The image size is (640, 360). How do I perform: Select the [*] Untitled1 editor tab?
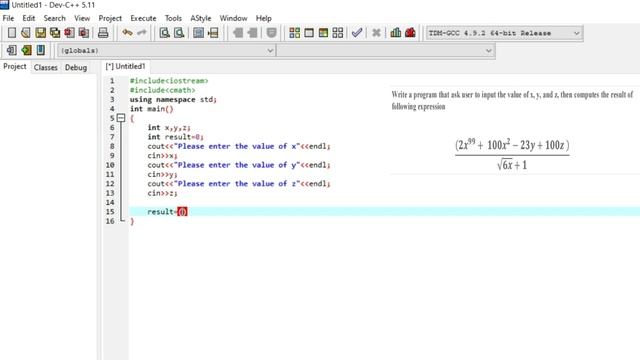point(126,67)
